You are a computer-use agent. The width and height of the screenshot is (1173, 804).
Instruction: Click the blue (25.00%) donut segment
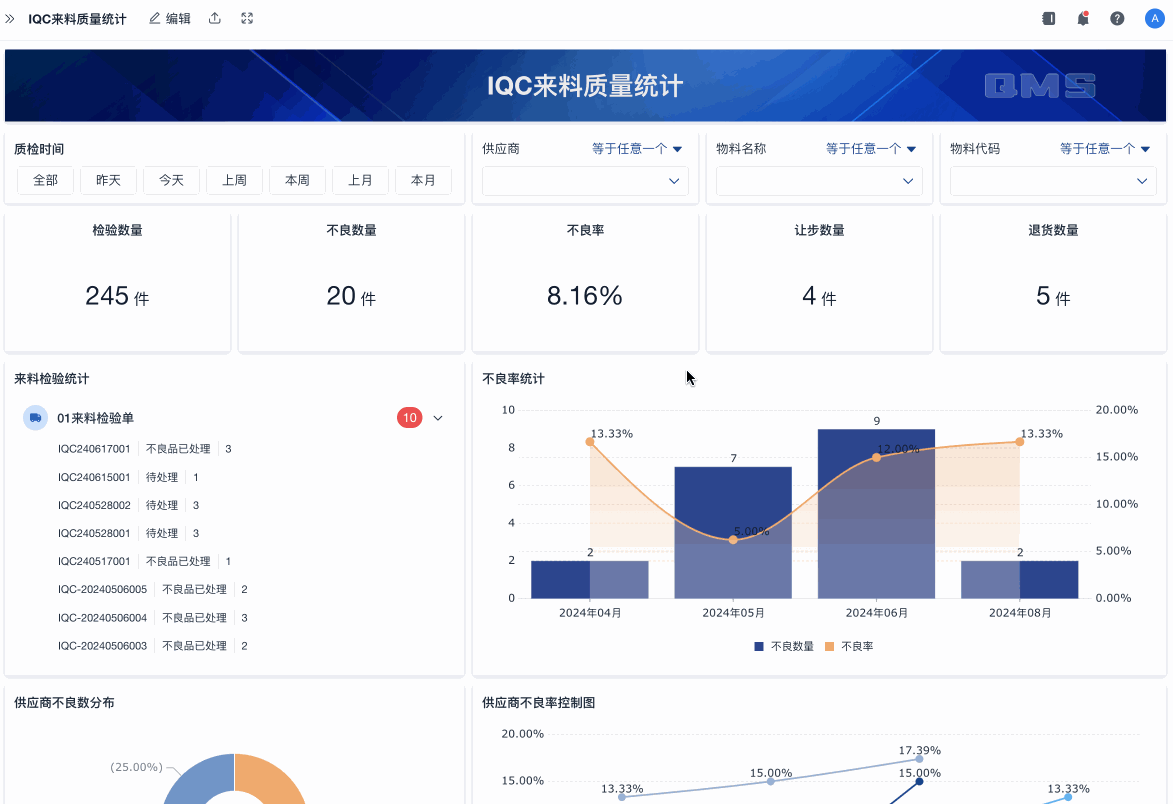pos(195,778)
